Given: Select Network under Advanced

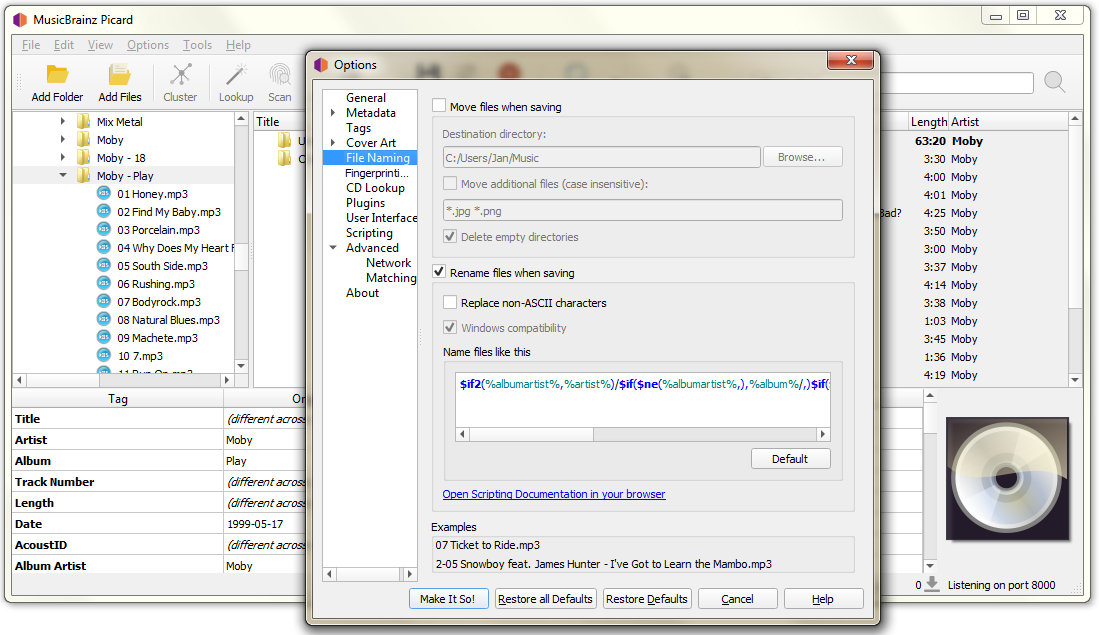Looking at the screenshot, I should tap(388, 263).
